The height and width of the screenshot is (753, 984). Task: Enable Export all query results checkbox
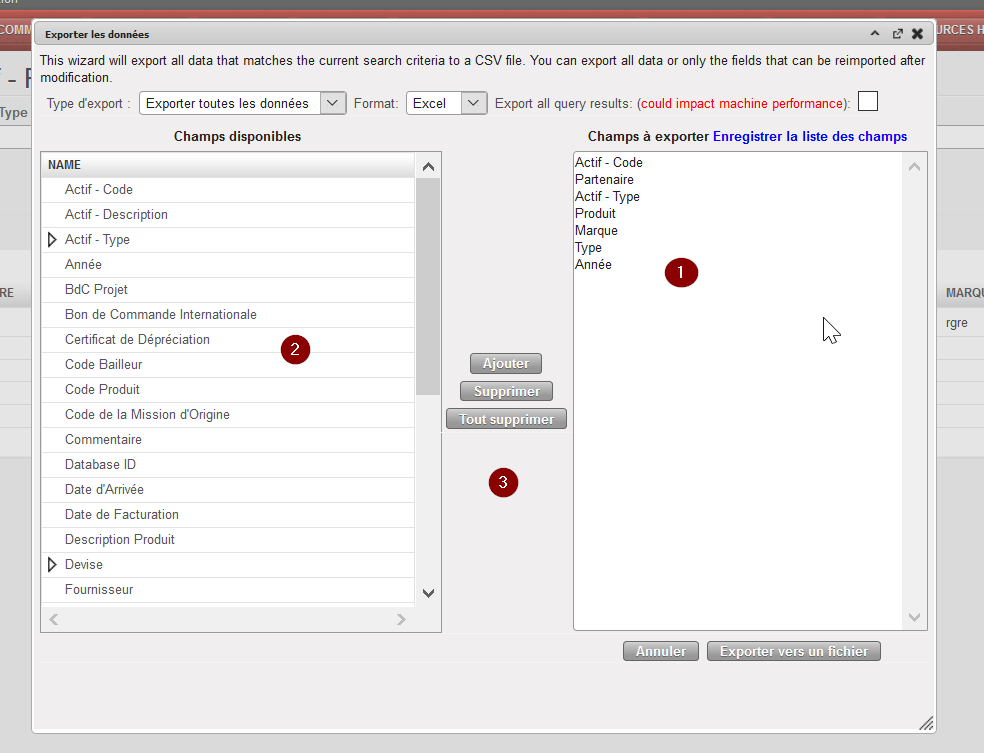(x=868, y=102)
